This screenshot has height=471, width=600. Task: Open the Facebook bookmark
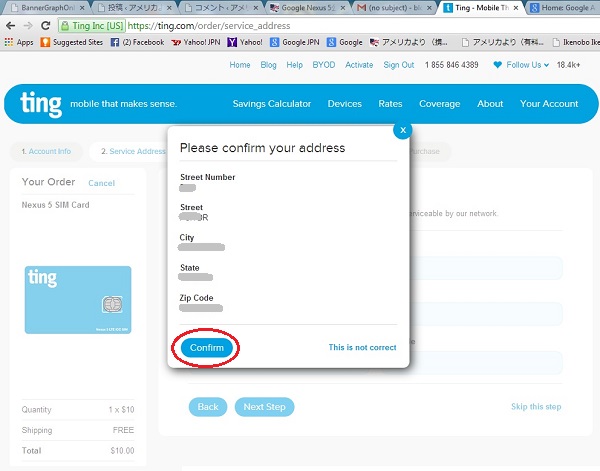click(137, 42)
